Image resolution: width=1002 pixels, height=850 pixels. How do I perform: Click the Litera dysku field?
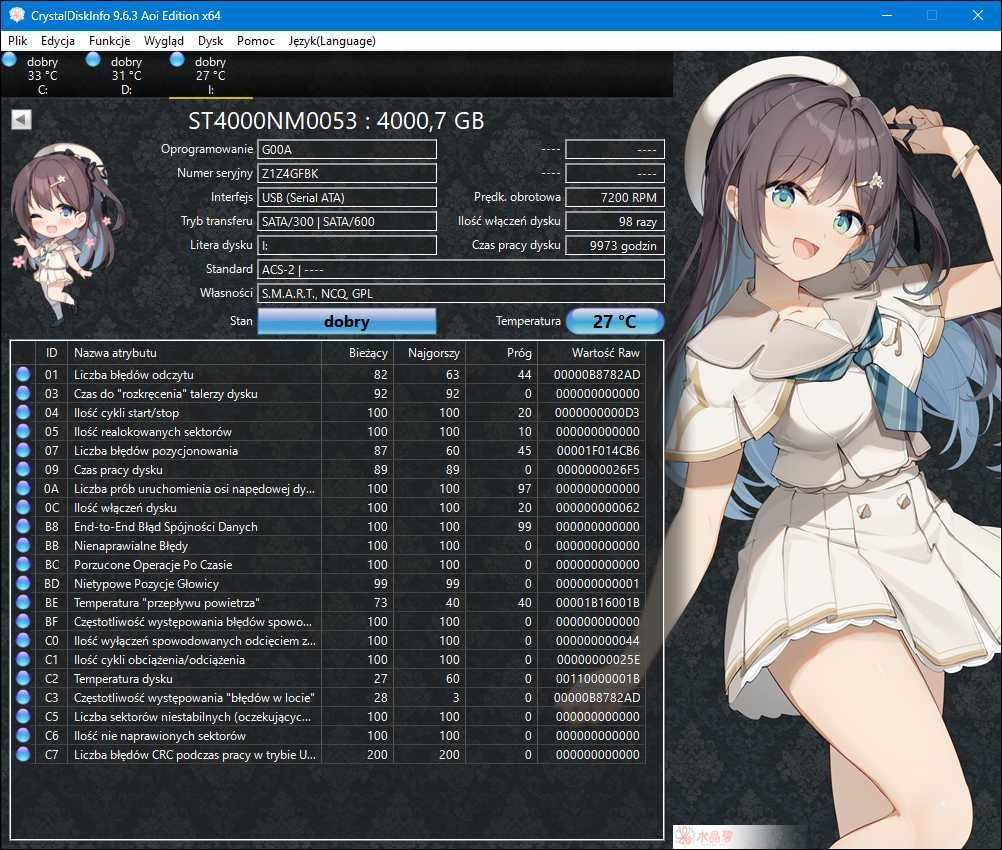(x=347, y=245)
